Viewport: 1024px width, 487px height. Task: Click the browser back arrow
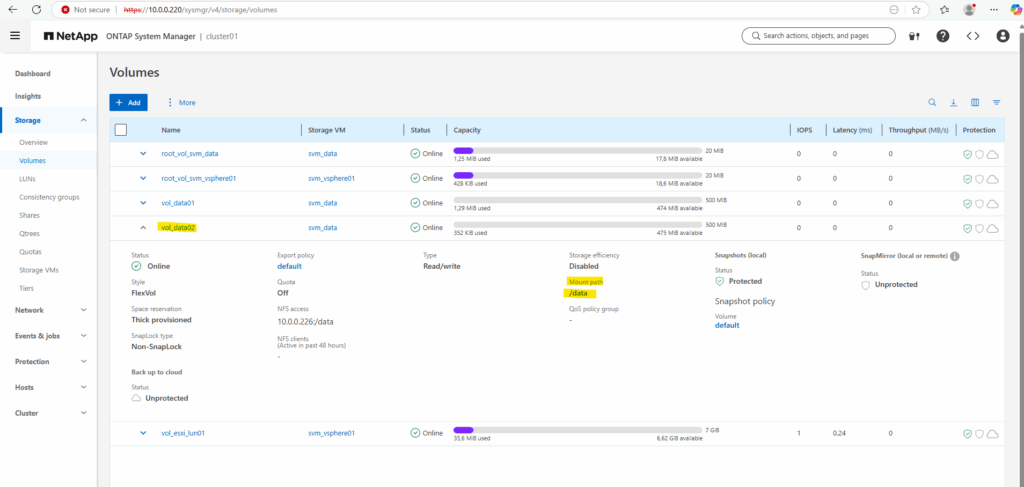coord(12,10)
